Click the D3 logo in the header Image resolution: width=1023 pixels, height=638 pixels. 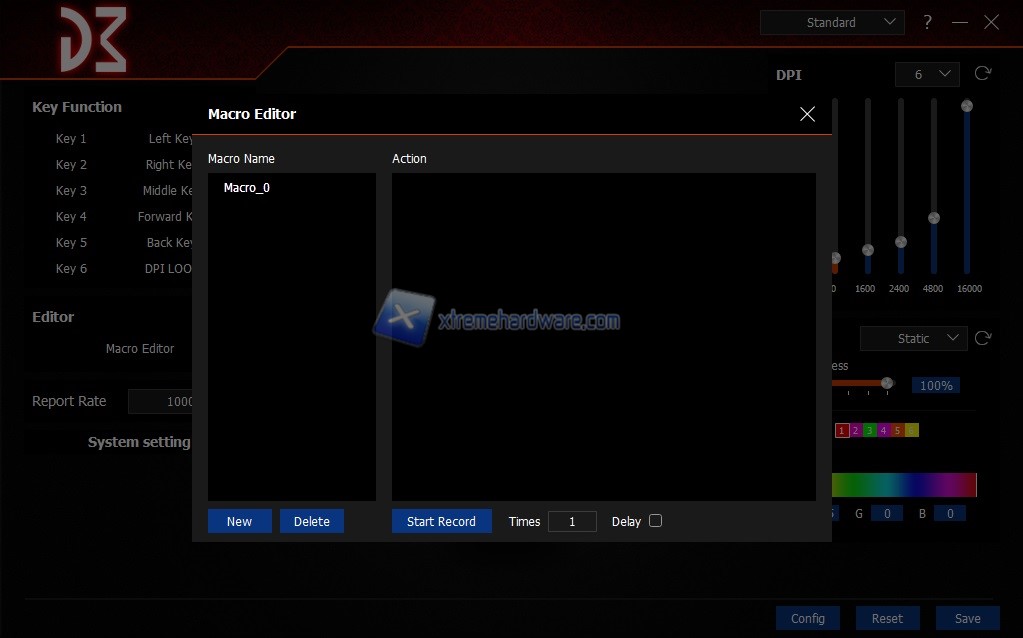[x=92, y=39]
